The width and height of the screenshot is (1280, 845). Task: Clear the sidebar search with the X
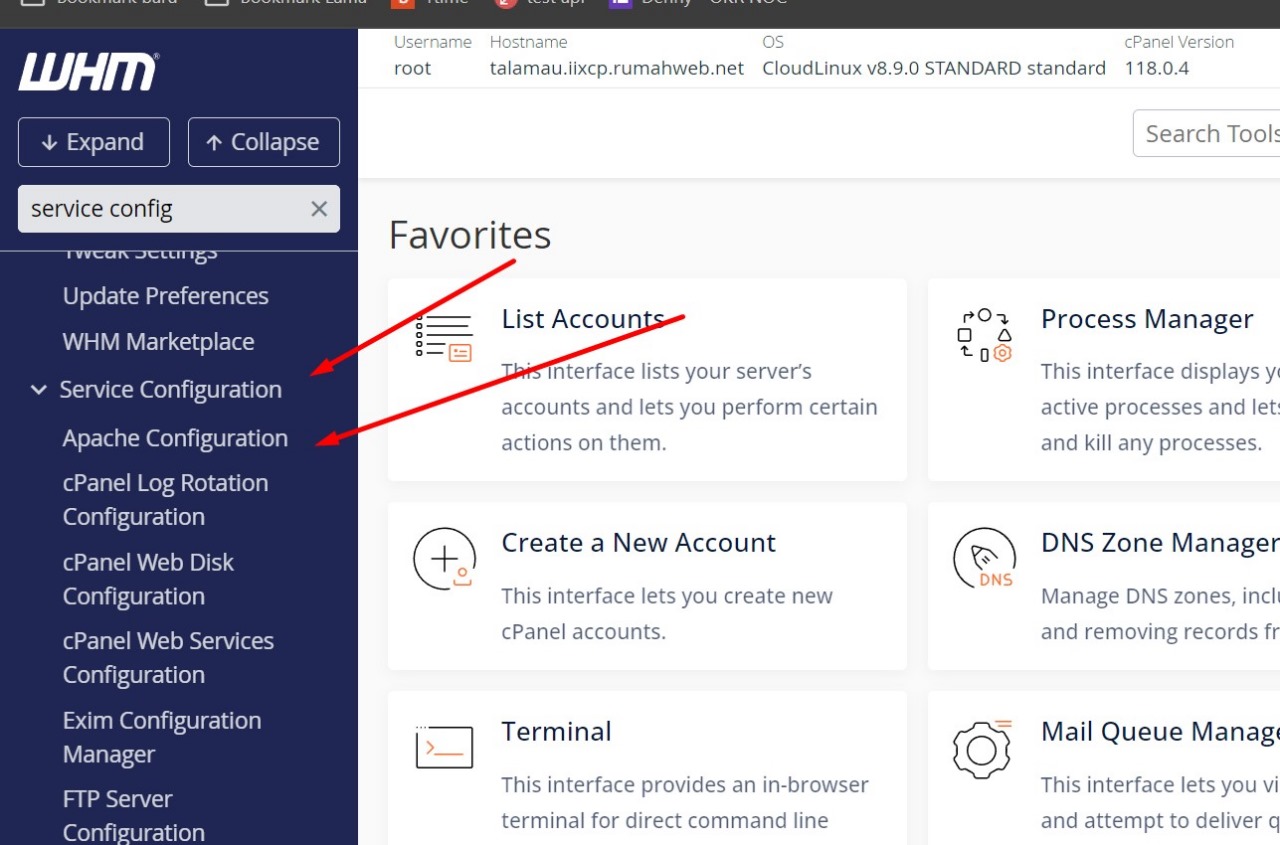[319, 209]
